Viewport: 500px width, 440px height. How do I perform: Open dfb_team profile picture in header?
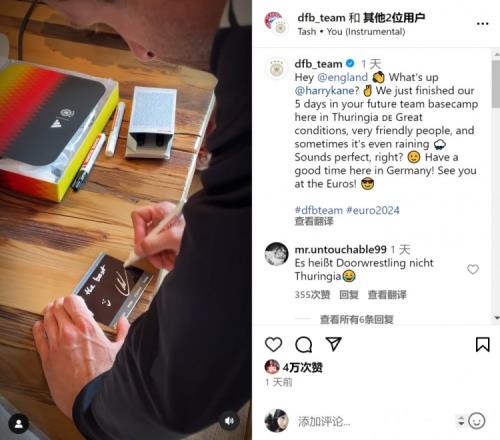pos(276,24)
